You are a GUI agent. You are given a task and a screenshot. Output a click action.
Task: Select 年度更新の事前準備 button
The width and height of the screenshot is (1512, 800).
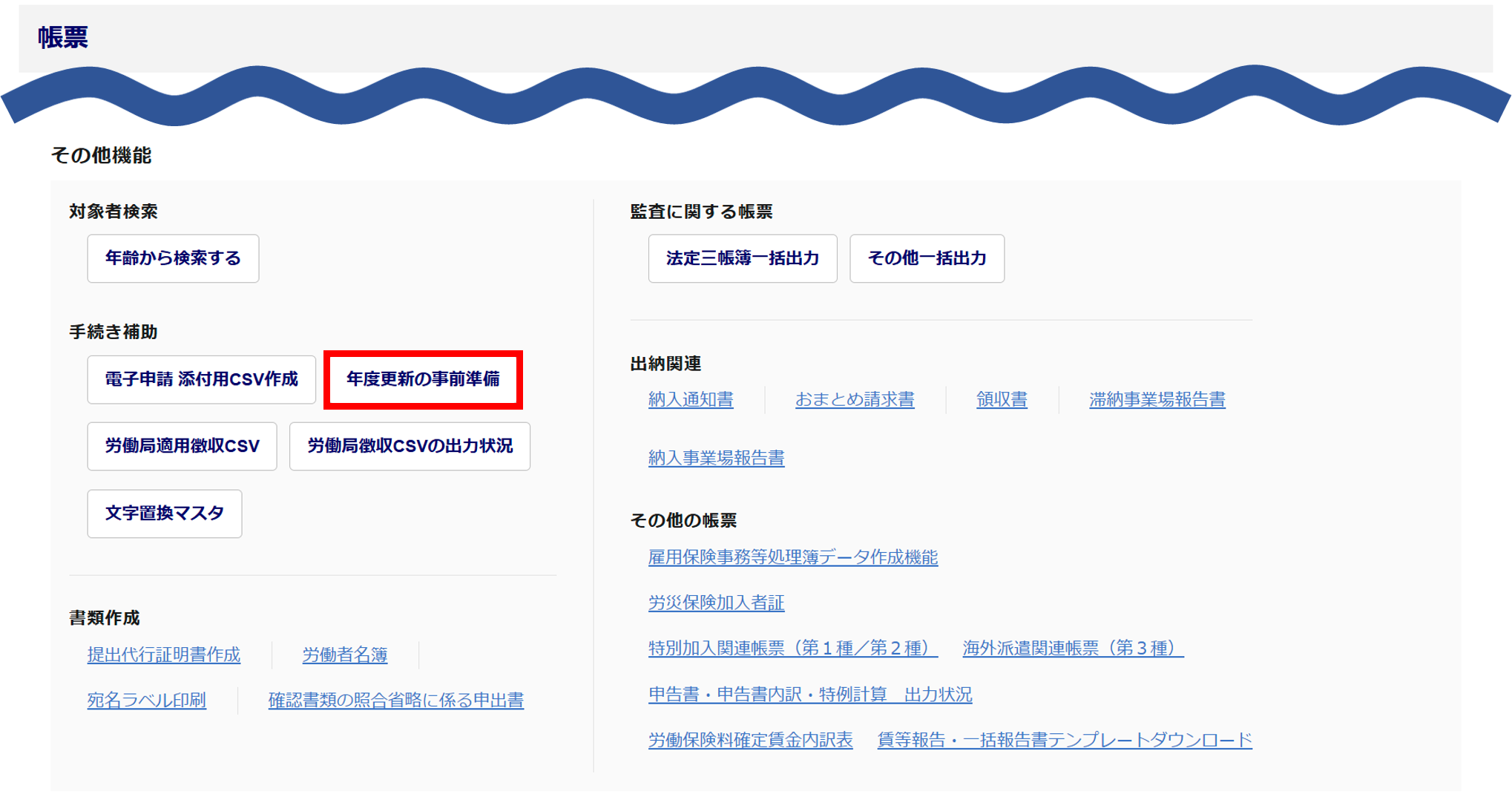coord(423,379)
